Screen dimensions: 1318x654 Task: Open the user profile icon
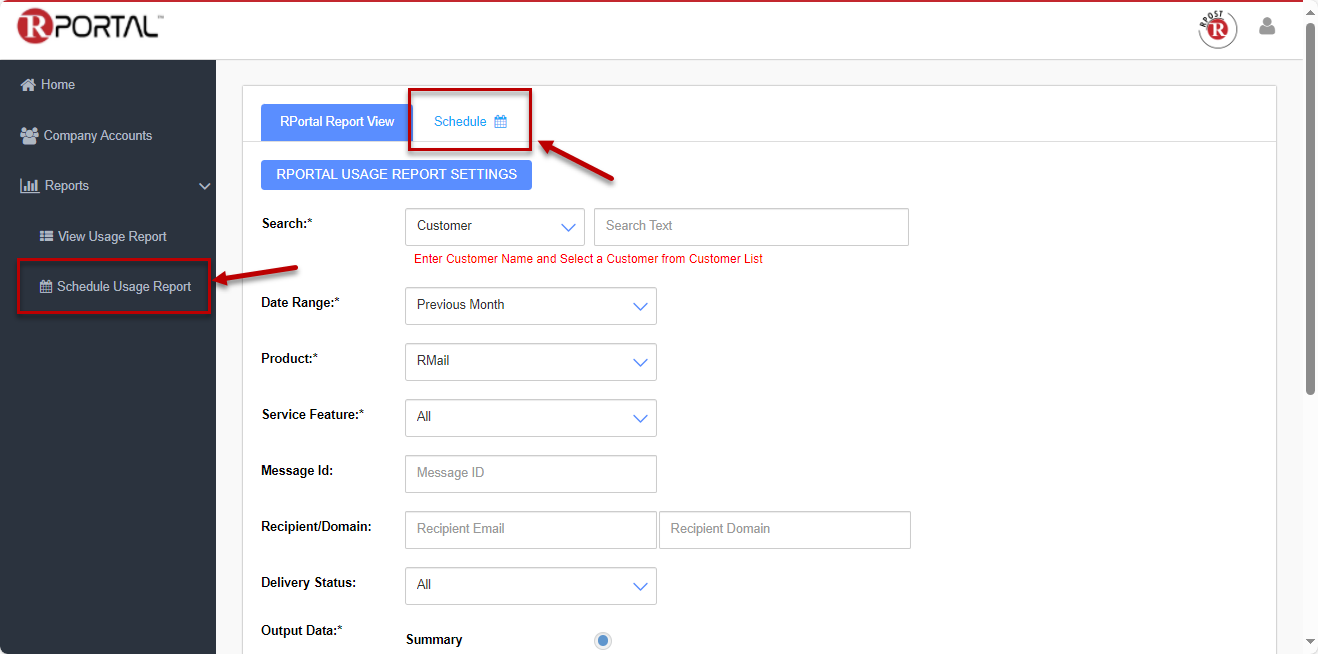tap(1267, 27)
